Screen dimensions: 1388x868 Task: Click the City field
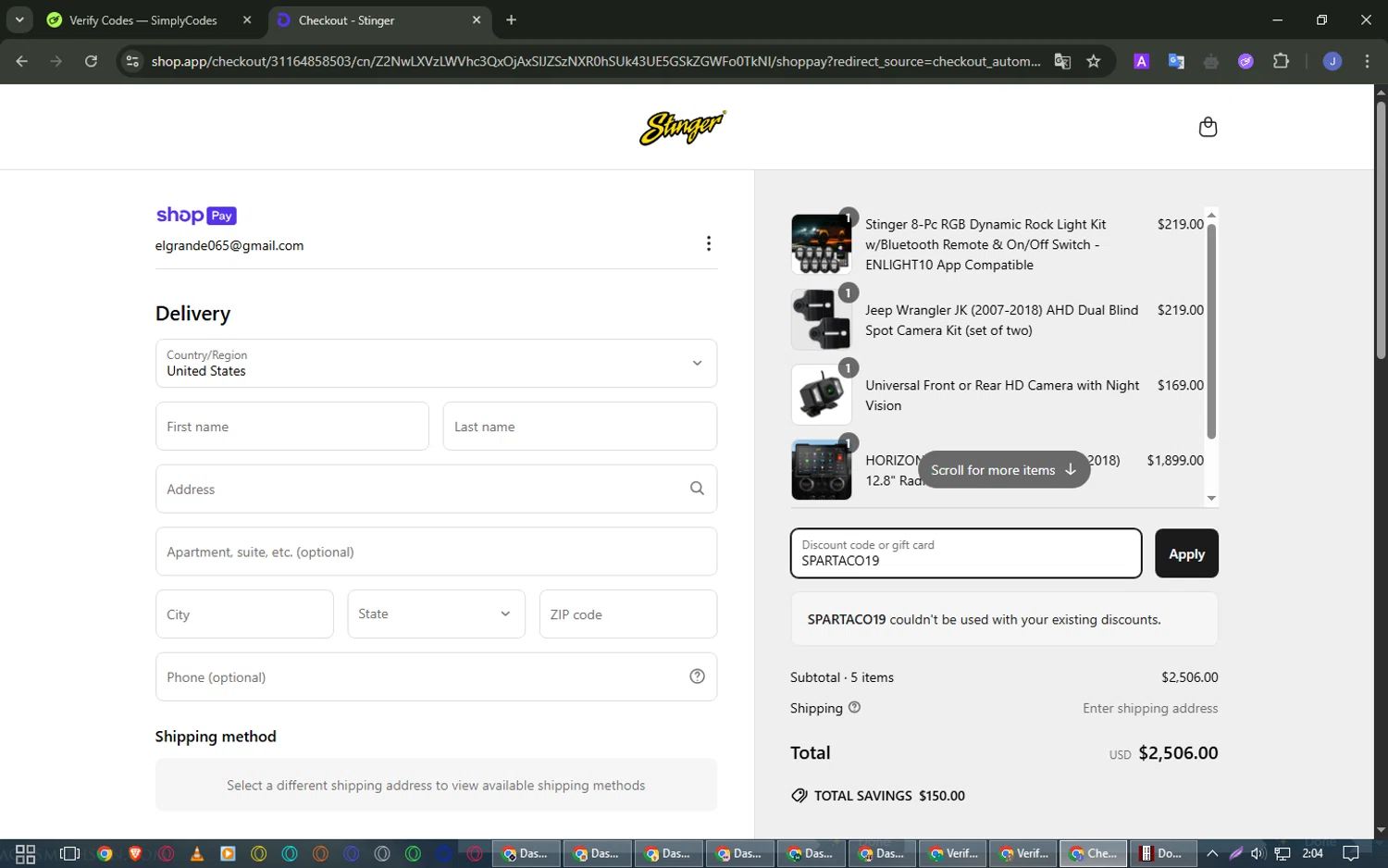pyautogui.click(x=244, y=614)
